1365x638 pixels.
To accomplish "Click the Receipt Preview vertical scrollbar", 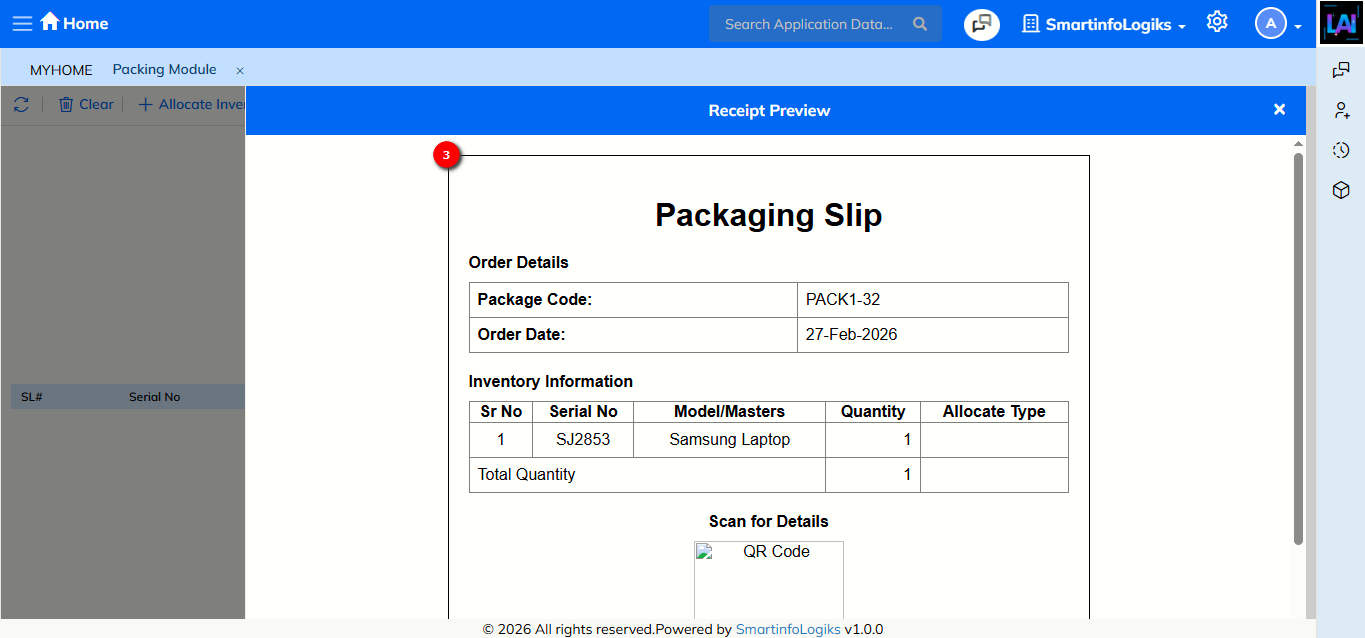I will 1298,348.
